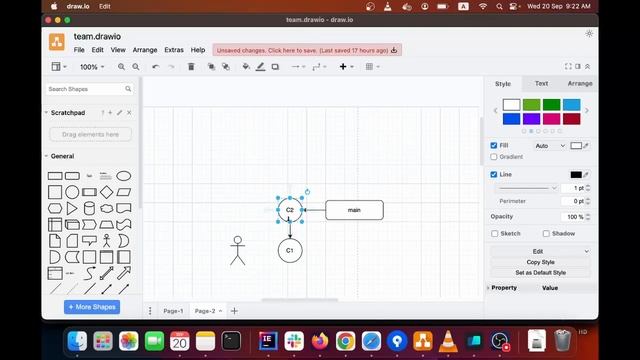
Task: Click the Unsaved changes save banner
Action: click(x=307, y=50)
